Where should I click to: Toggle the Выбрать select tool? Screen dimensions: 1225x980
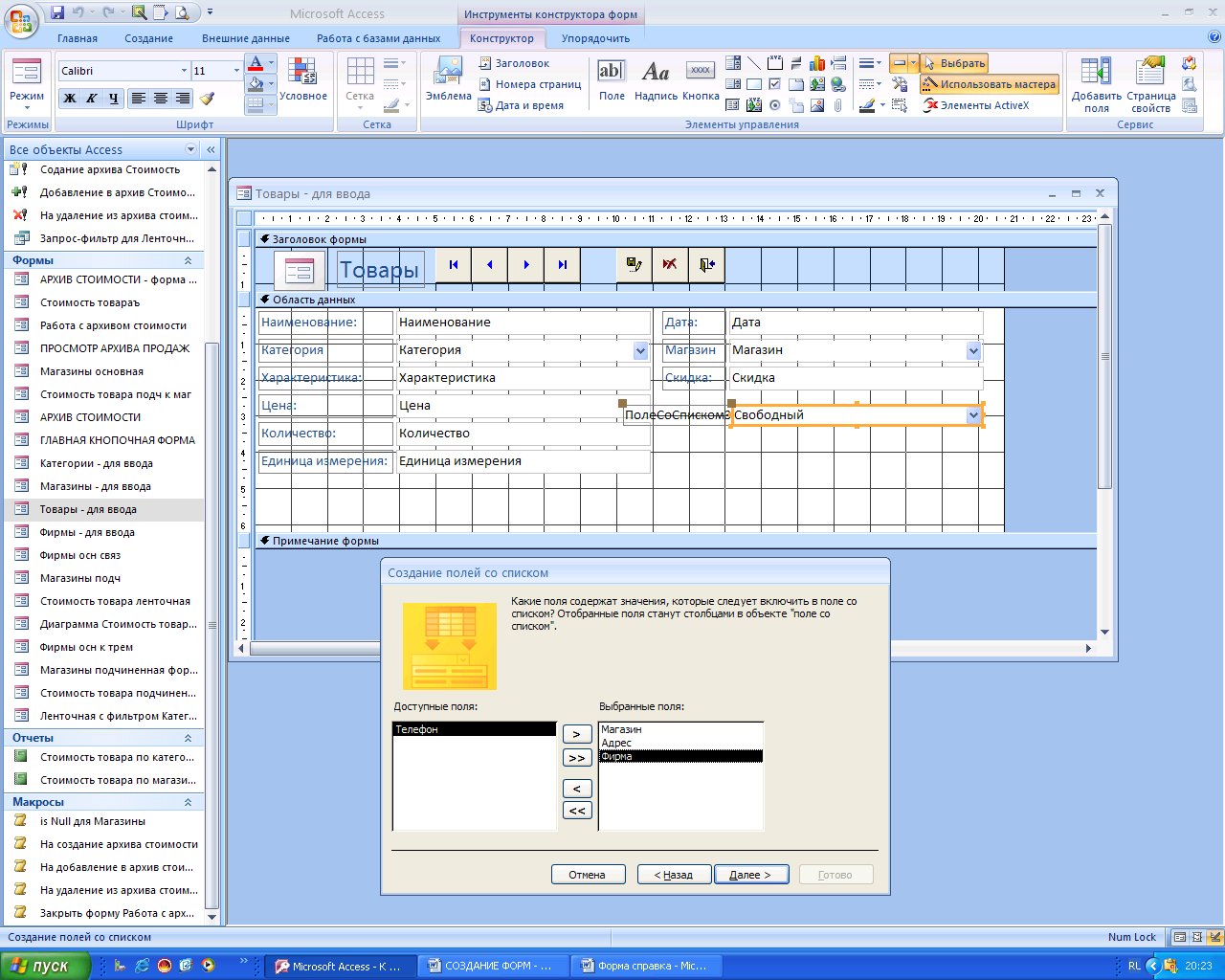click(x=954, y=63)
